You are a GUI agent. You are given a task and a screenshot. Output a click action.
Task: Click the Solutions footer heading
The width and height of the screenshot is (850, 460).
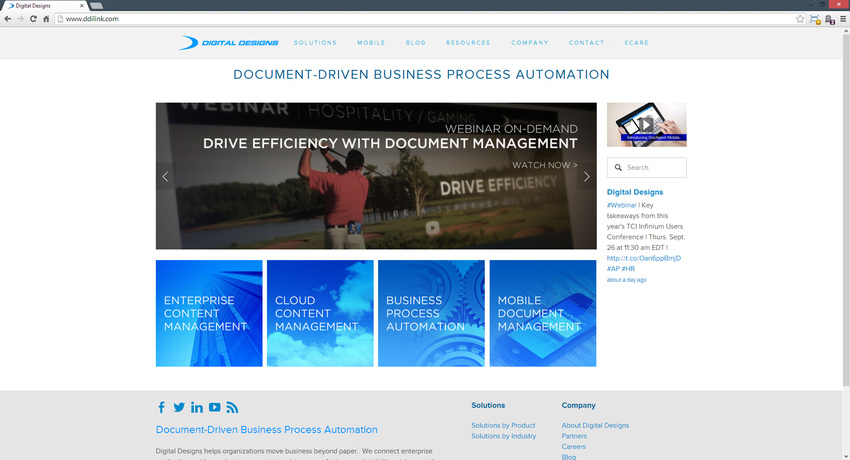coord(488,405)
